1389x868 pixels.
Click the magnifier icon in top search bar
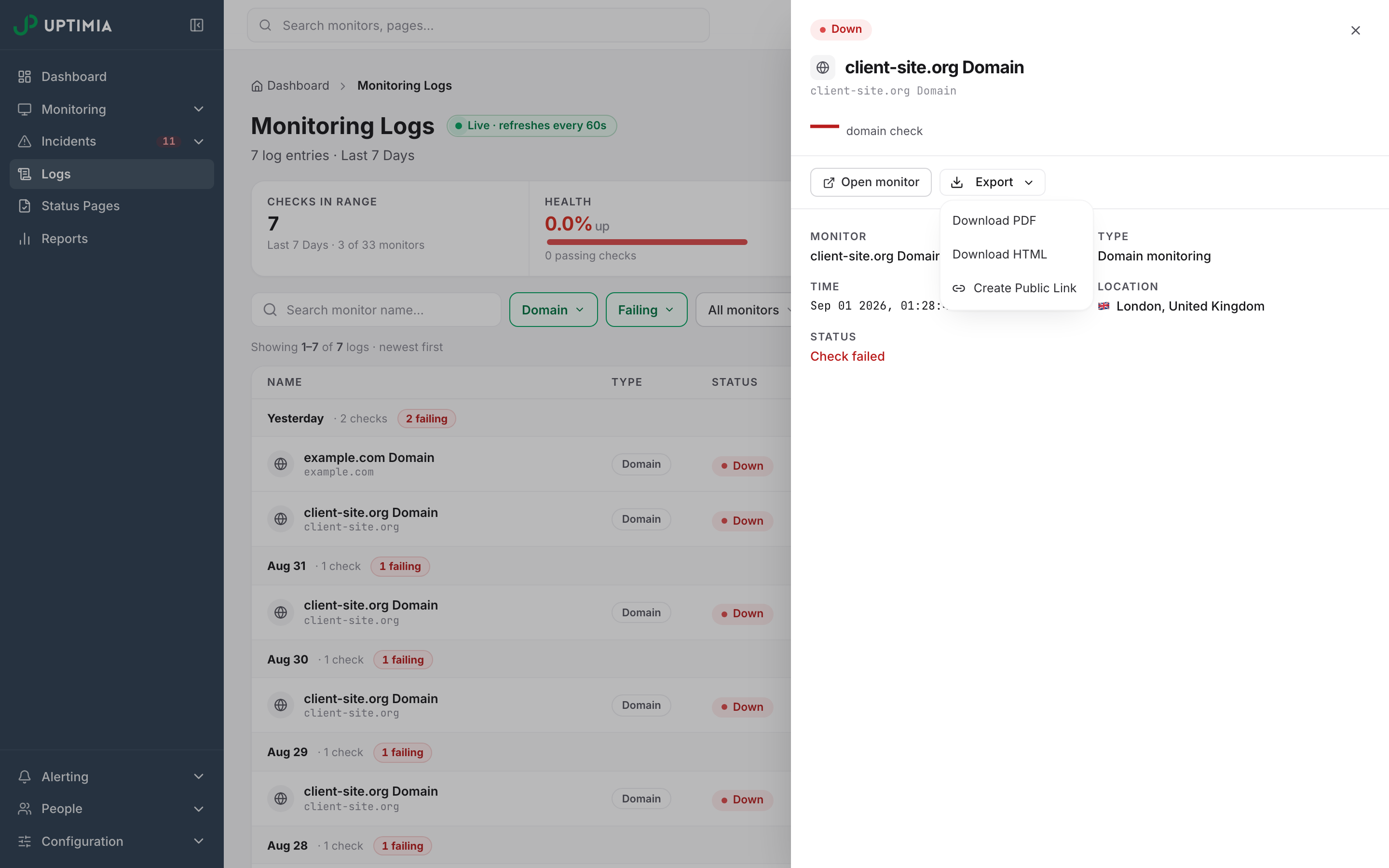pyautogui.click(x=265, y=25)
